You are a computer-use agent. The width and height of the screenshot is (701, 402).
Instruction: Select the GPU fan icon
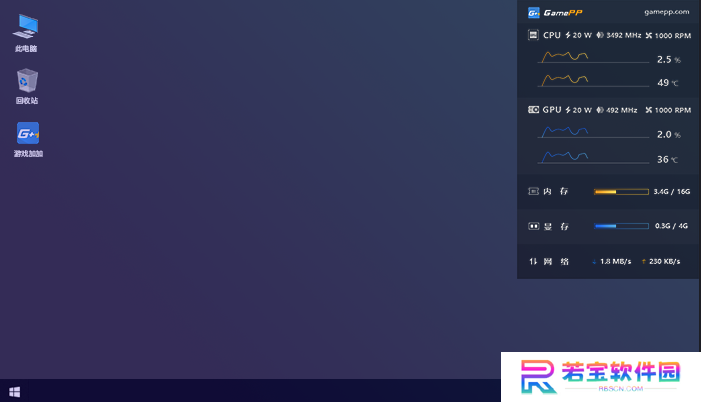pyautogui.click(x=649, y=110)
